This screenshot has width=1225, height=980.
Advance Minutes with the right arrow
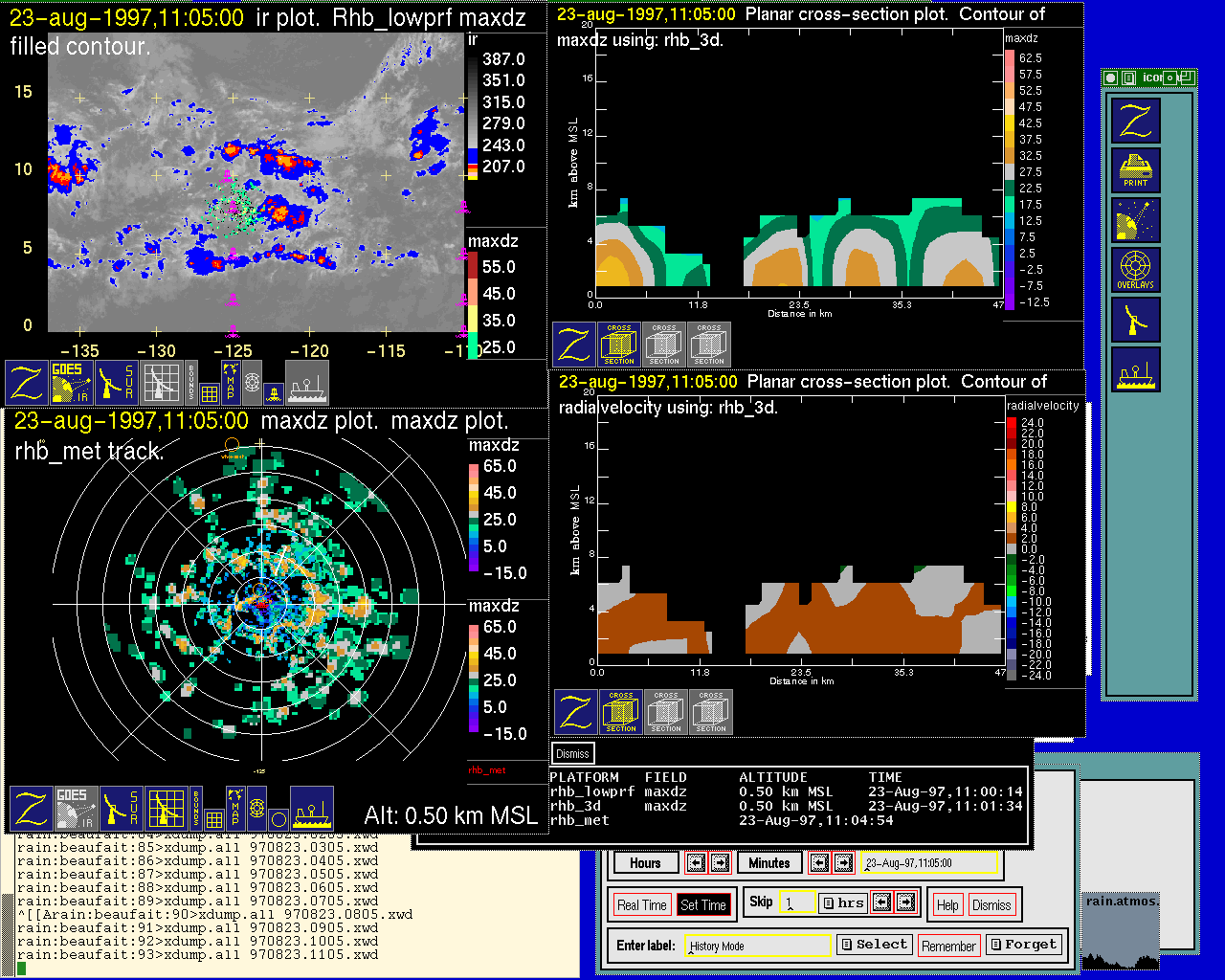coord(843,862)
